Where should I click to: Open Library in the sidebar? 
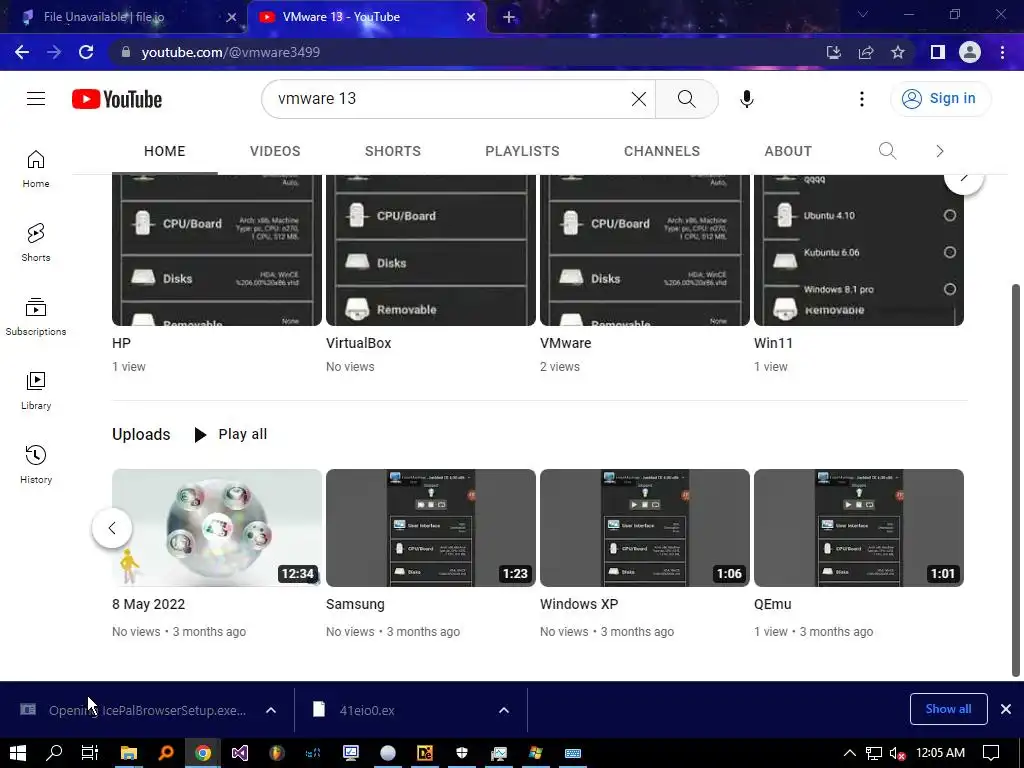coord(36,391)
